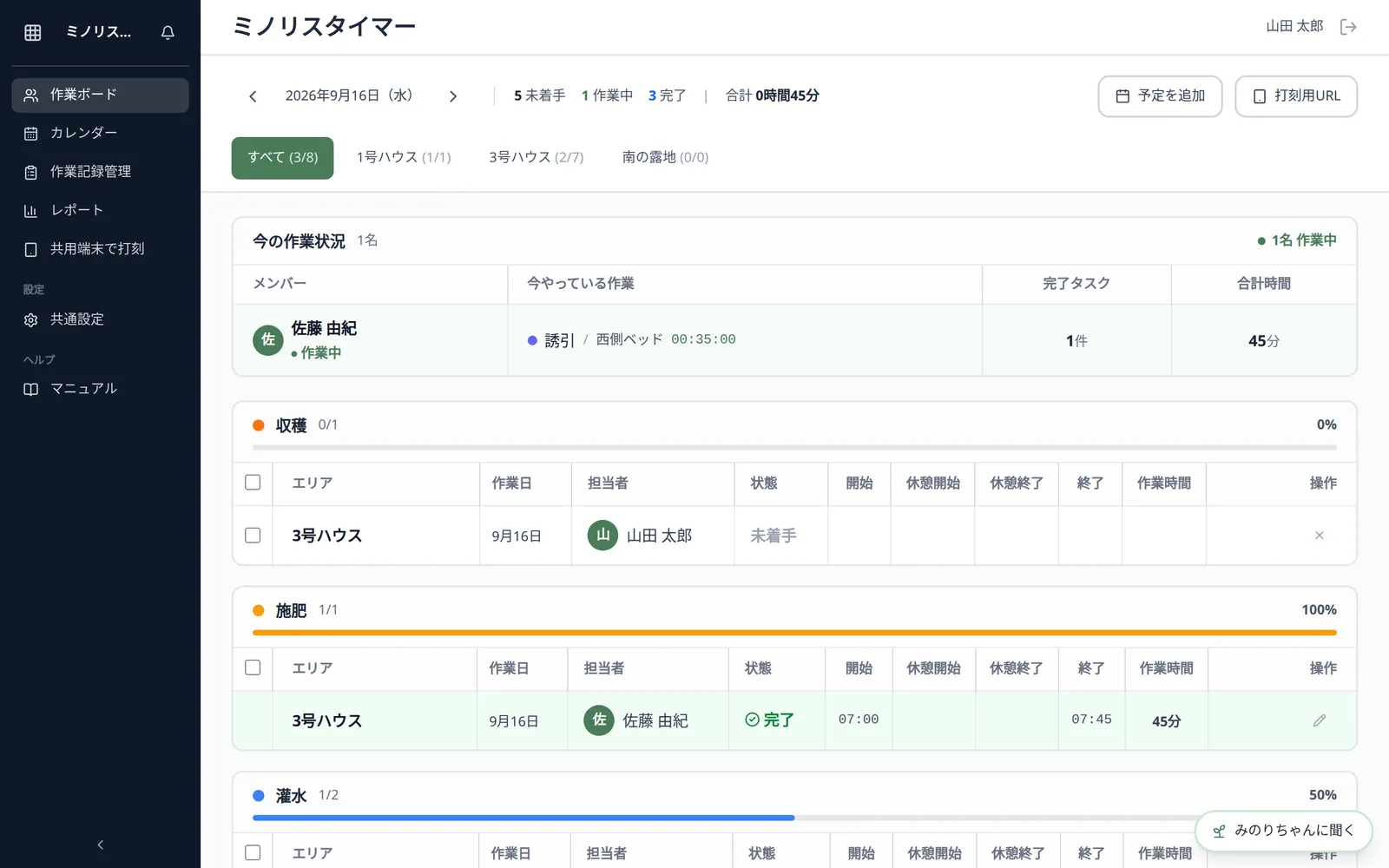
Task: Click the 07:00 start time cell
Action: tap(859, 720)
